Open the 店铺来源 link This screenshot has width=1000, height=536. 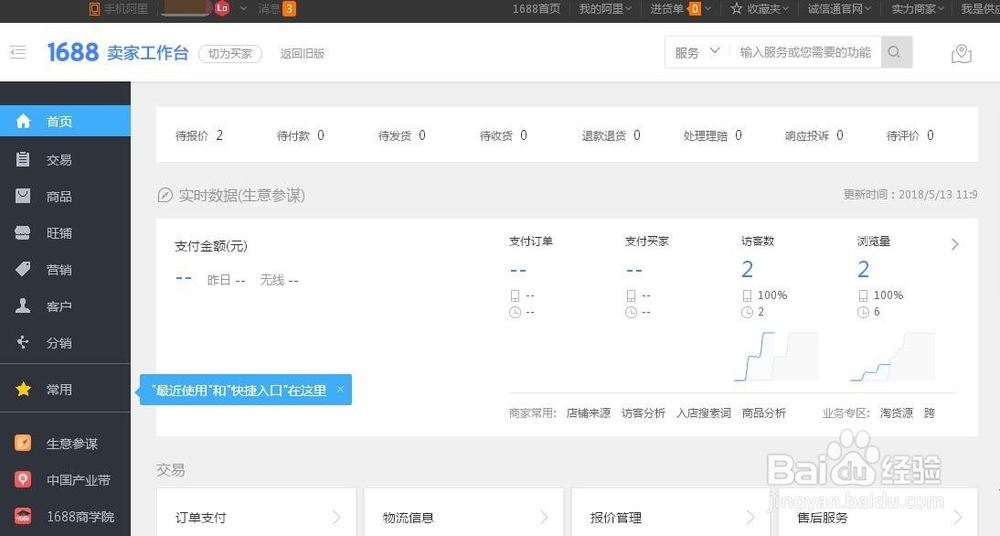pyautogui.click(x=588, y=413)
